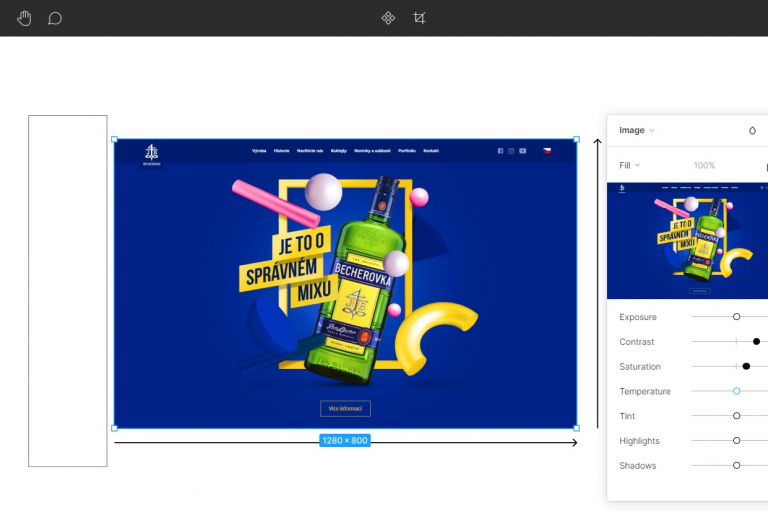
Task: Edit the 100% opacity field
Action: (x=704, y=166)
